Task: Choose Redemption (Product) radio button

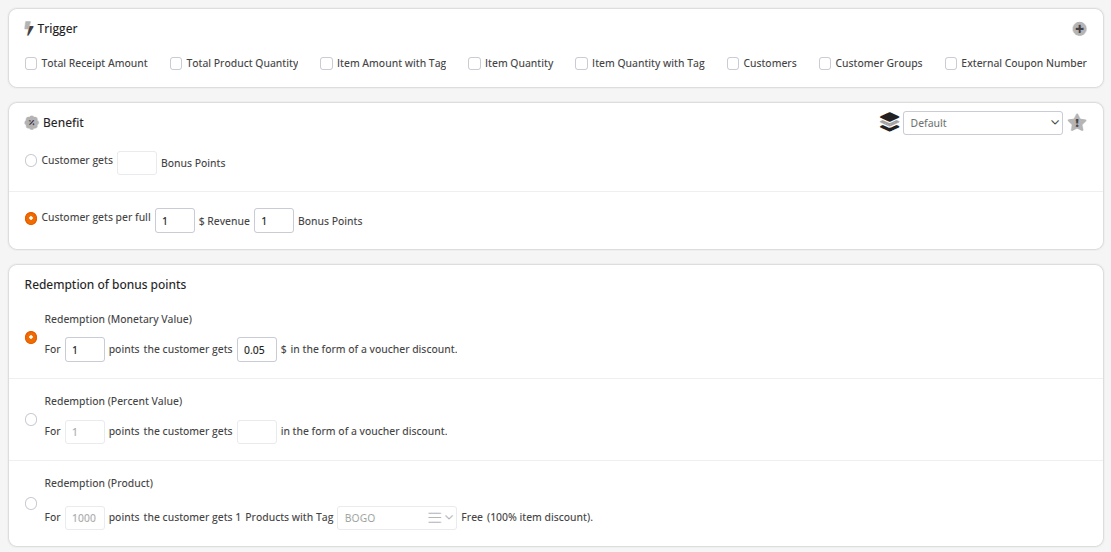Action: pyautogui.click(x=30, y=504)
